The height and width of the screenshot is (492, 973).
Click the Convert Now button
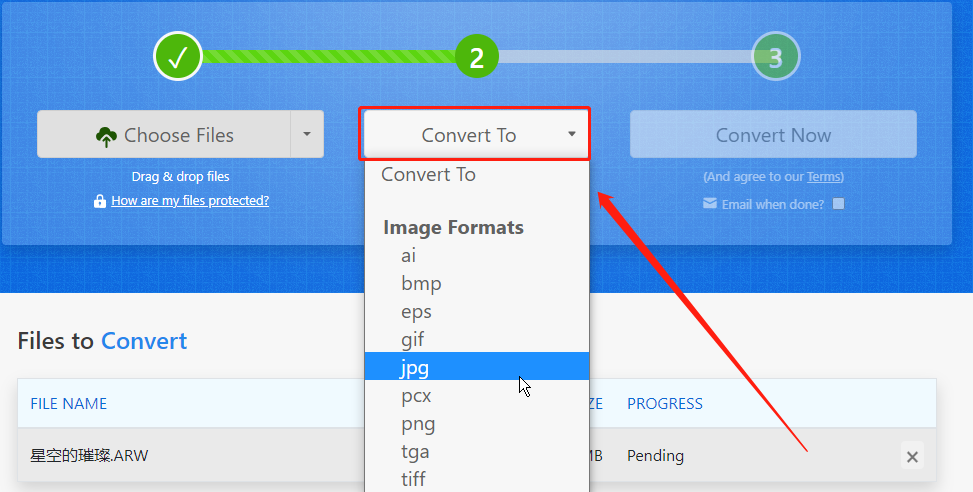click(773, 134)
